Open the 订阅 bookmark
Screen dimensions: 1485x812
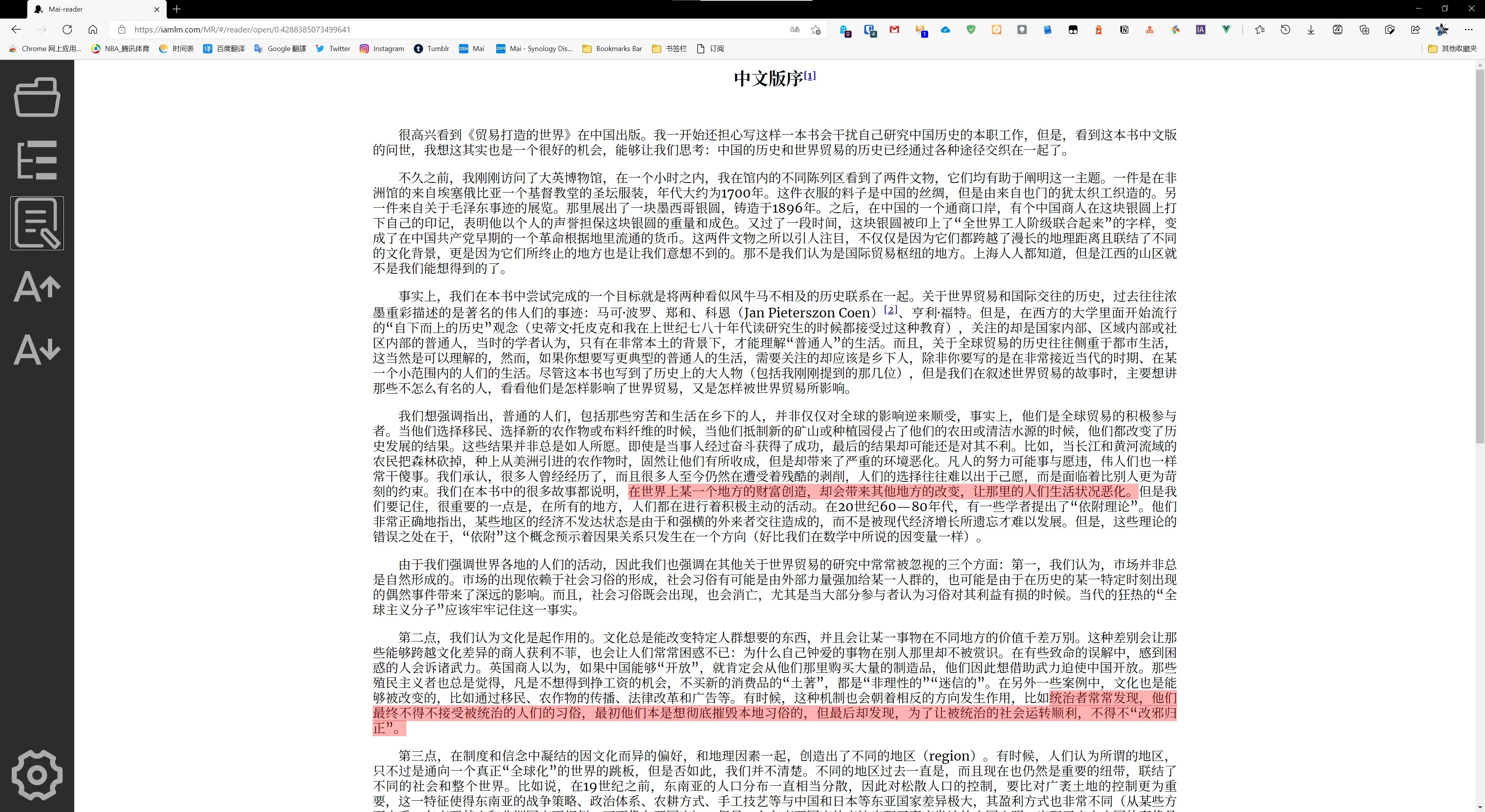click(710, 48)
